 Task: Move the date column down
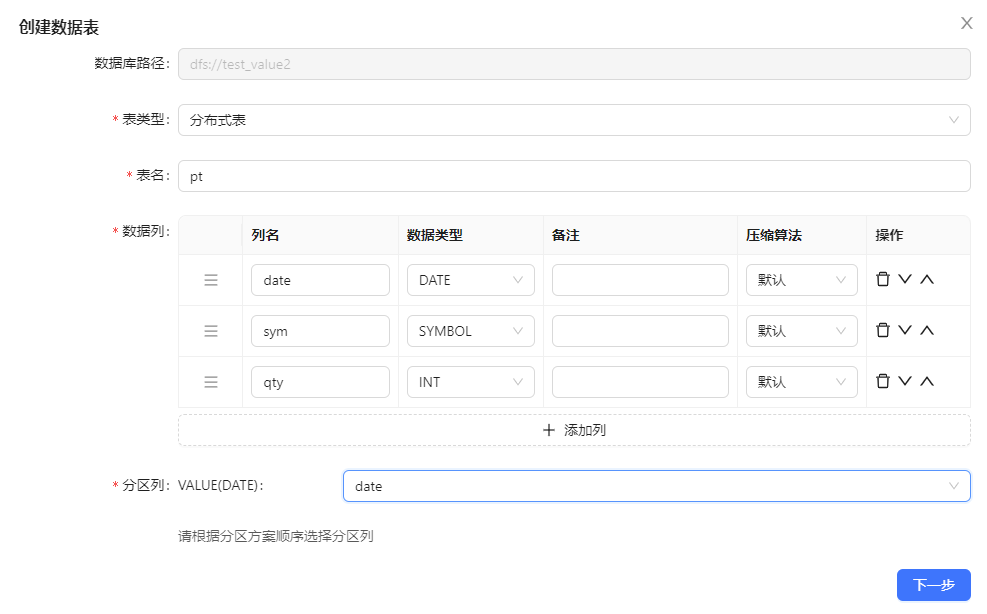tap(905, 280)
